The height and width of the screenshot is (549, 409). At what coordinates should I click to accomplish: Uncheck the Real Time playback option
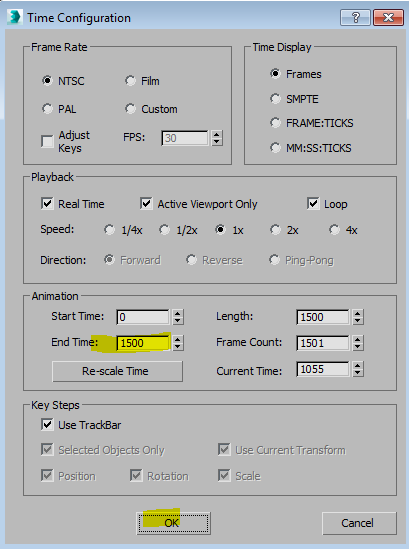tap(47, 204)
